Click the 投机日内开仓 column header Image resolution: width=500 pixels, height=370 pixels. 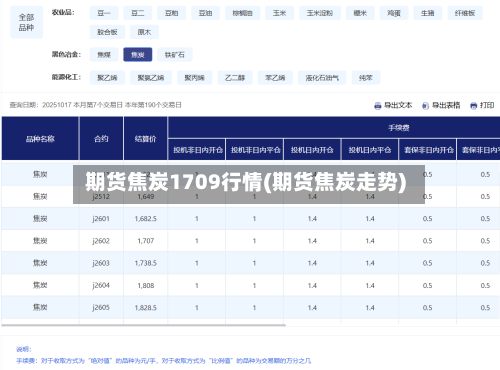click(312, 150)
